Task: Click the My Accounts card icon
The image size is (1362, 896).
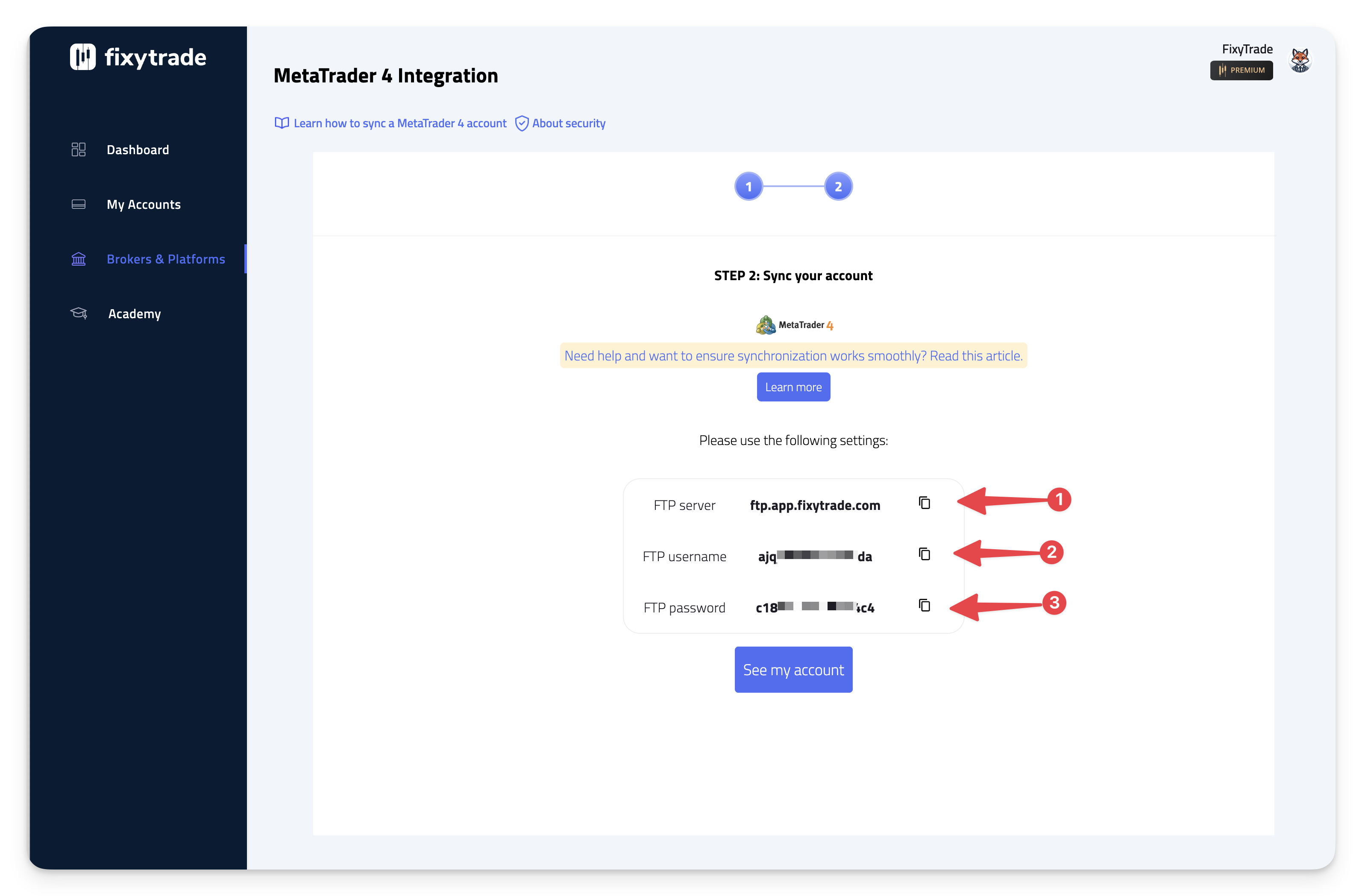Action: (x=79, y=204)
